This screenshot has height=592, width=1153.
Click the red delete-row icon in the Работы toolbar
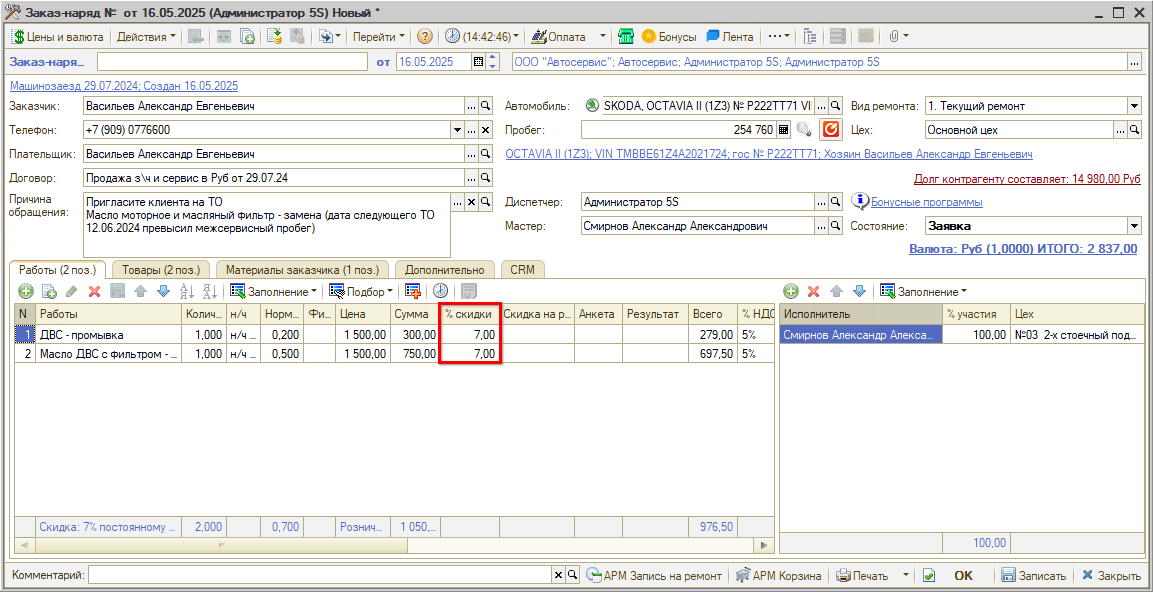[94, 291]
